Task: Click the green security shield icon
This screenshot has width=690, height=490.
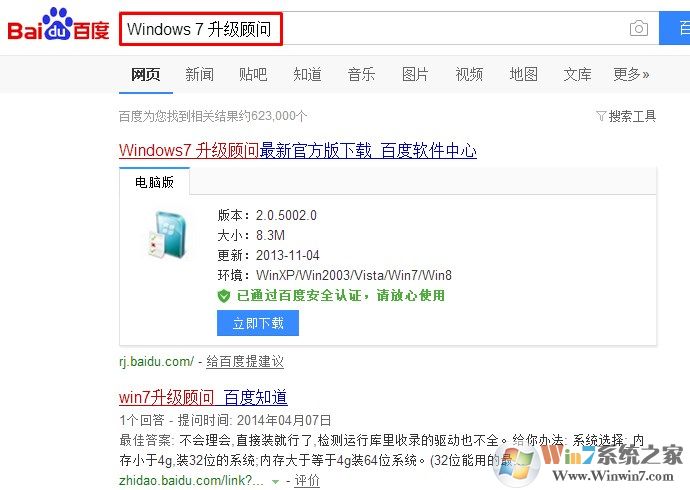Action: (224, 296)
